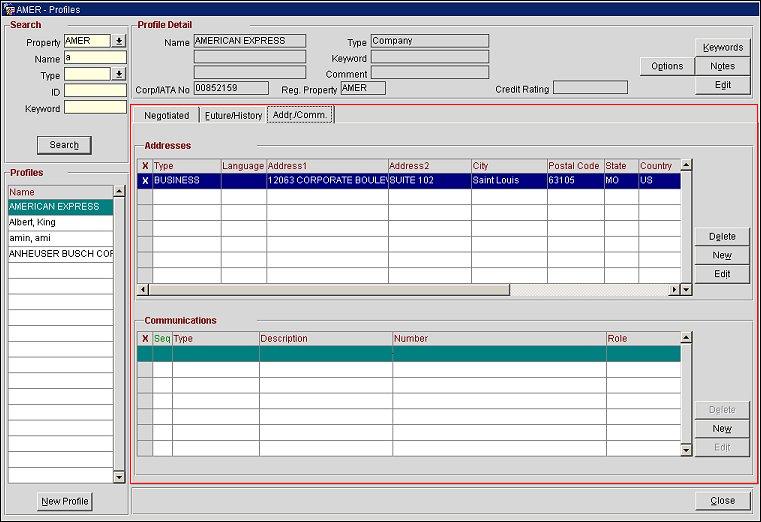Select ANHEUSER BUSCH profile entry
The height and width of the screenshot is (522, 761).
[x=60, y=254]
